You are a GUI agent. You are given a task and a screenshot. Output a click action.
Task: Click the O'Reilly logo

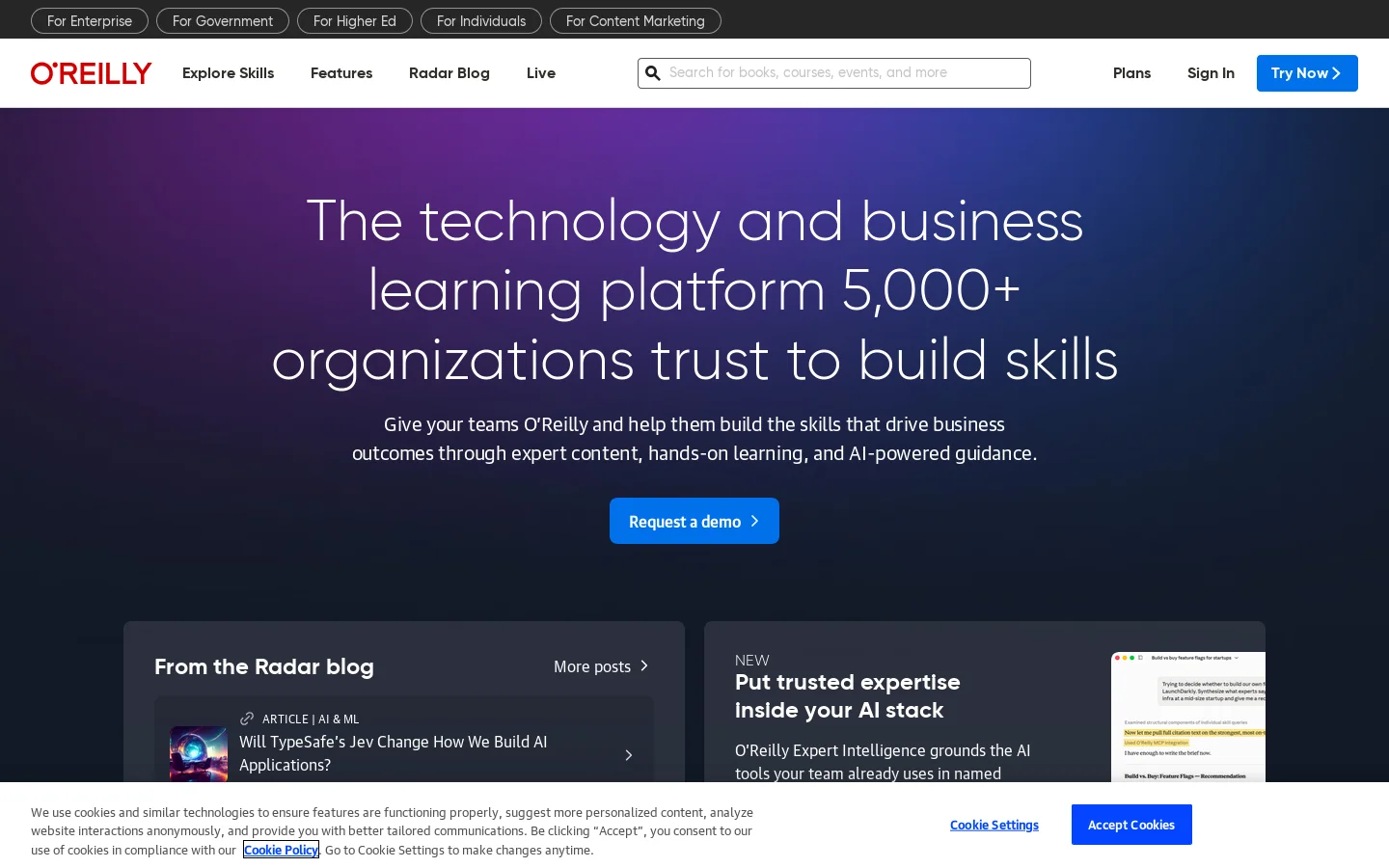click(91, 73)
